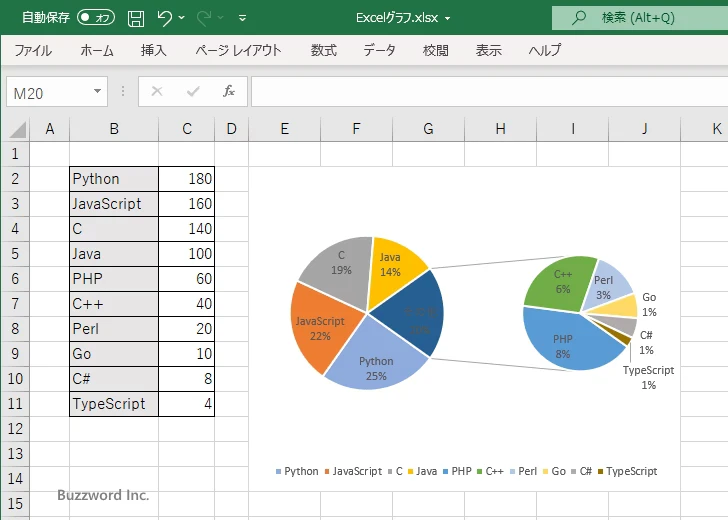The image size is (728, 520).
Task: Select column G header
Action: 429,129
